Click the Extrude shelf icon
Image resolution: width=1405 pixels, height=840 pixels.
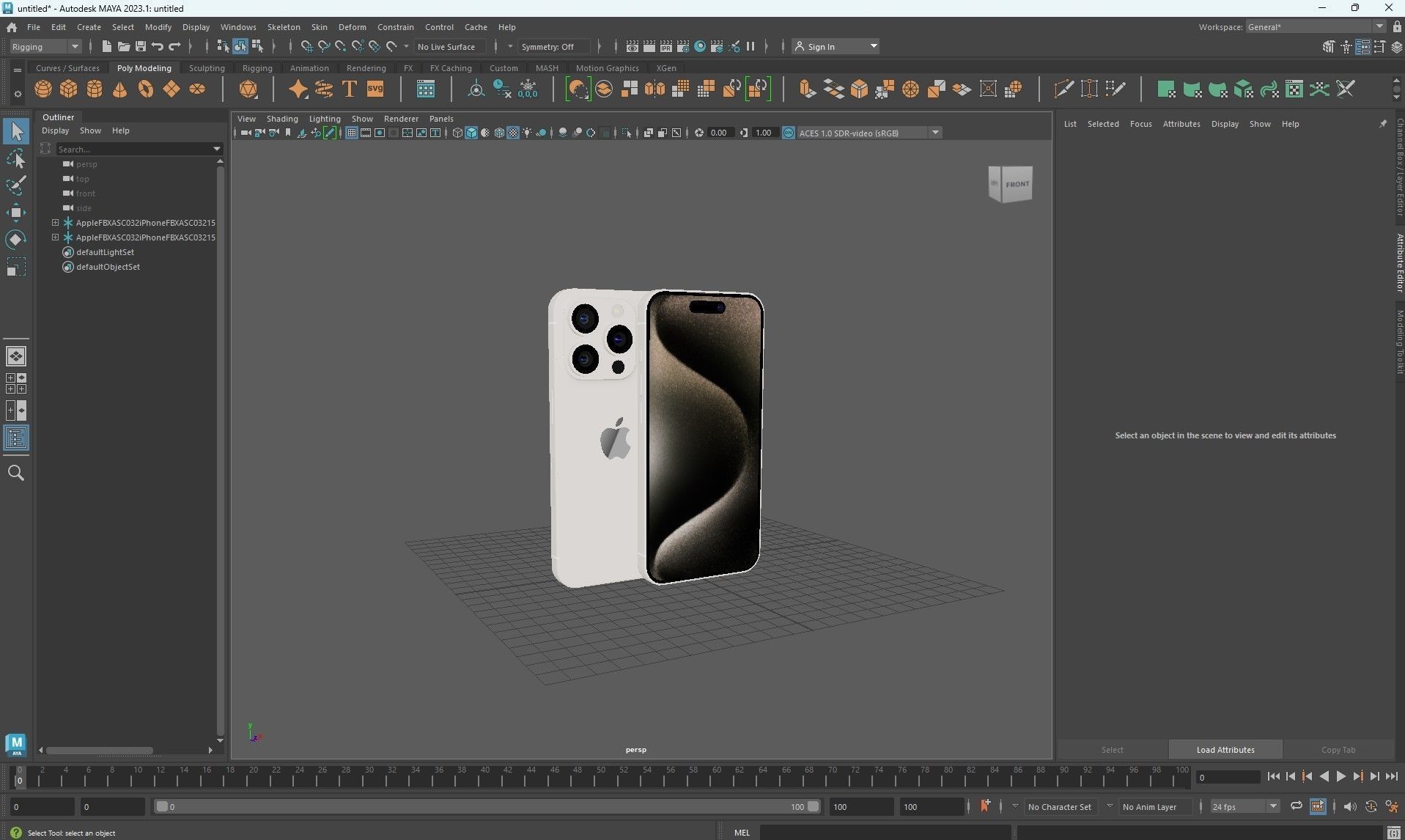[808, 89]
